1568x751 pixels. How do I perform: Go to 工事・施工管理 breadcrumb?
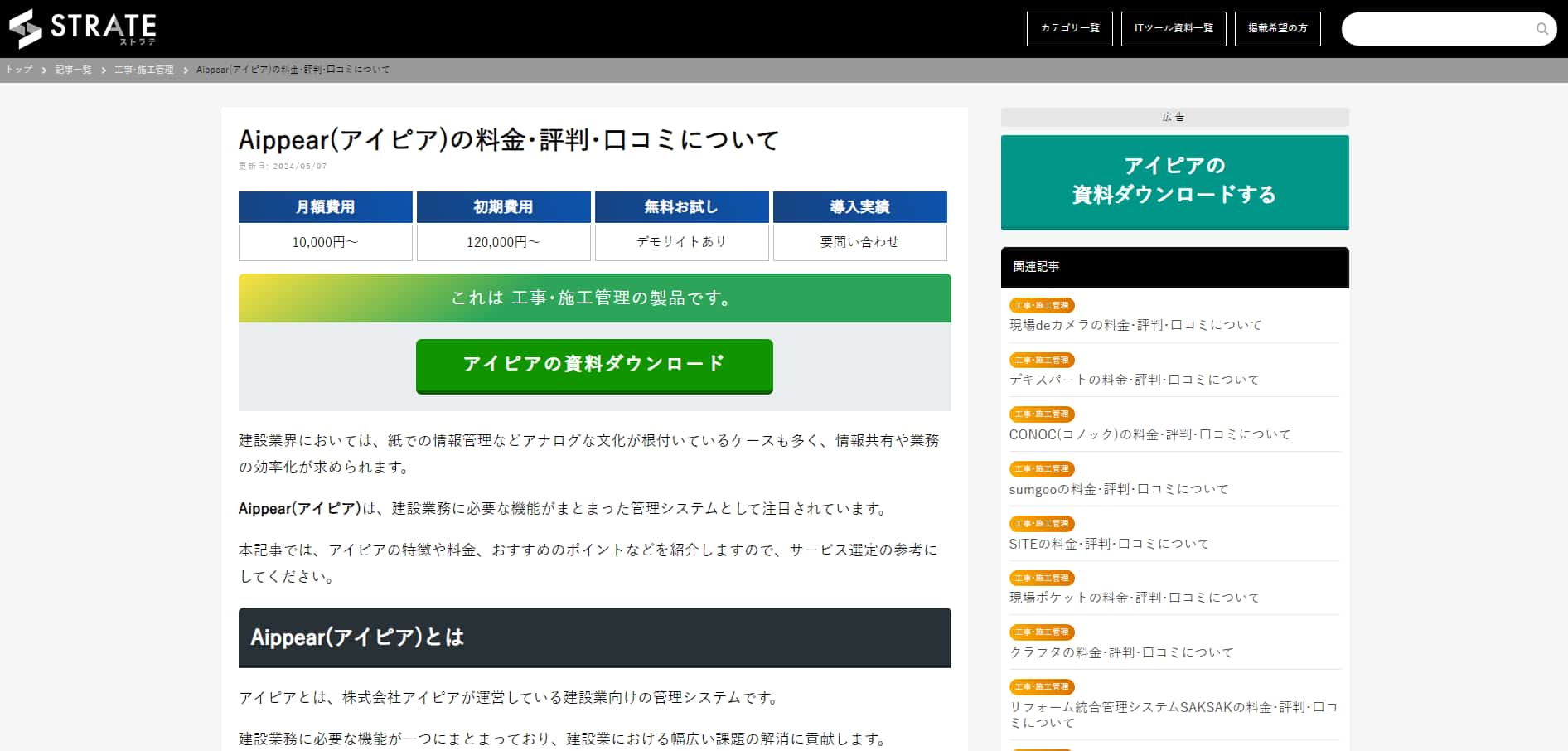click(144, 70)
